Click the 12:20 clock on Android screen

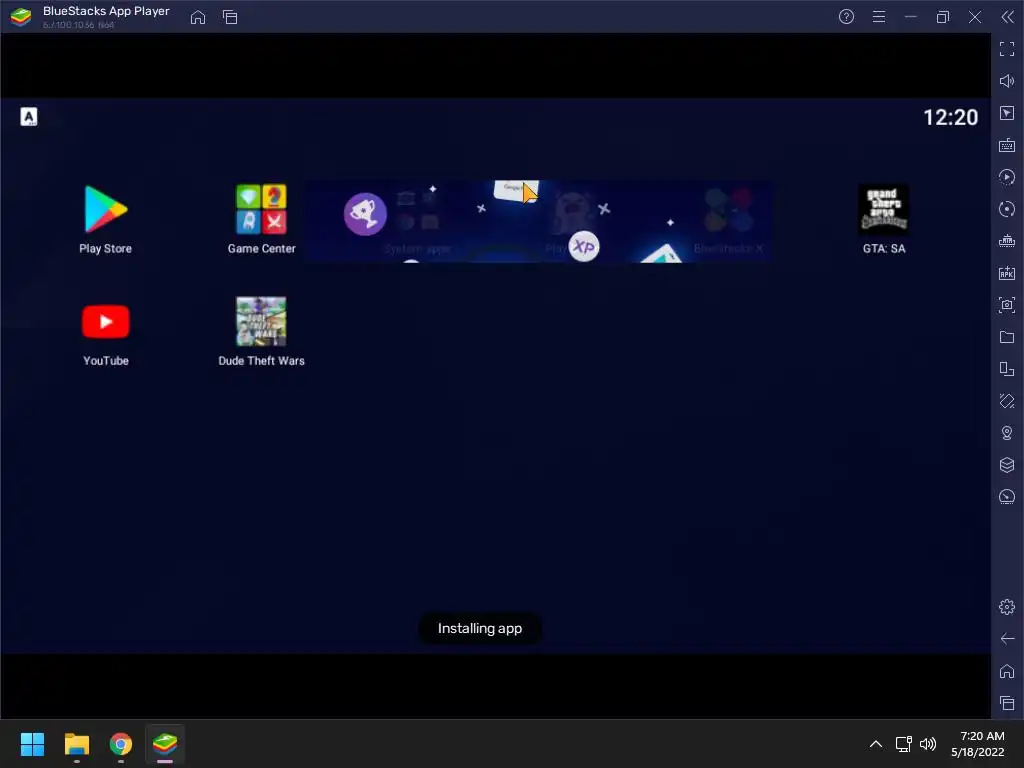950,118
